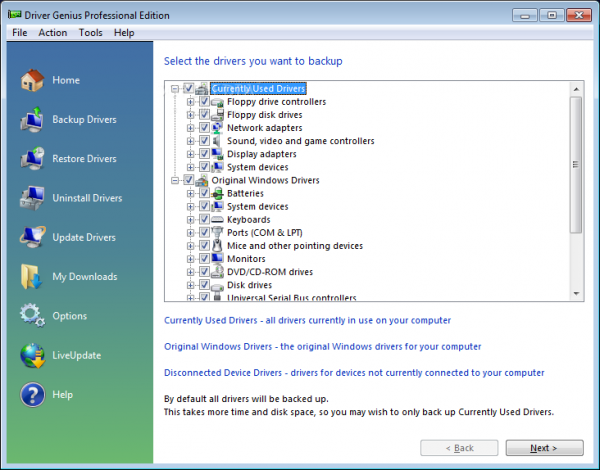Click the driver list scroll down arrow

[576, 294]
